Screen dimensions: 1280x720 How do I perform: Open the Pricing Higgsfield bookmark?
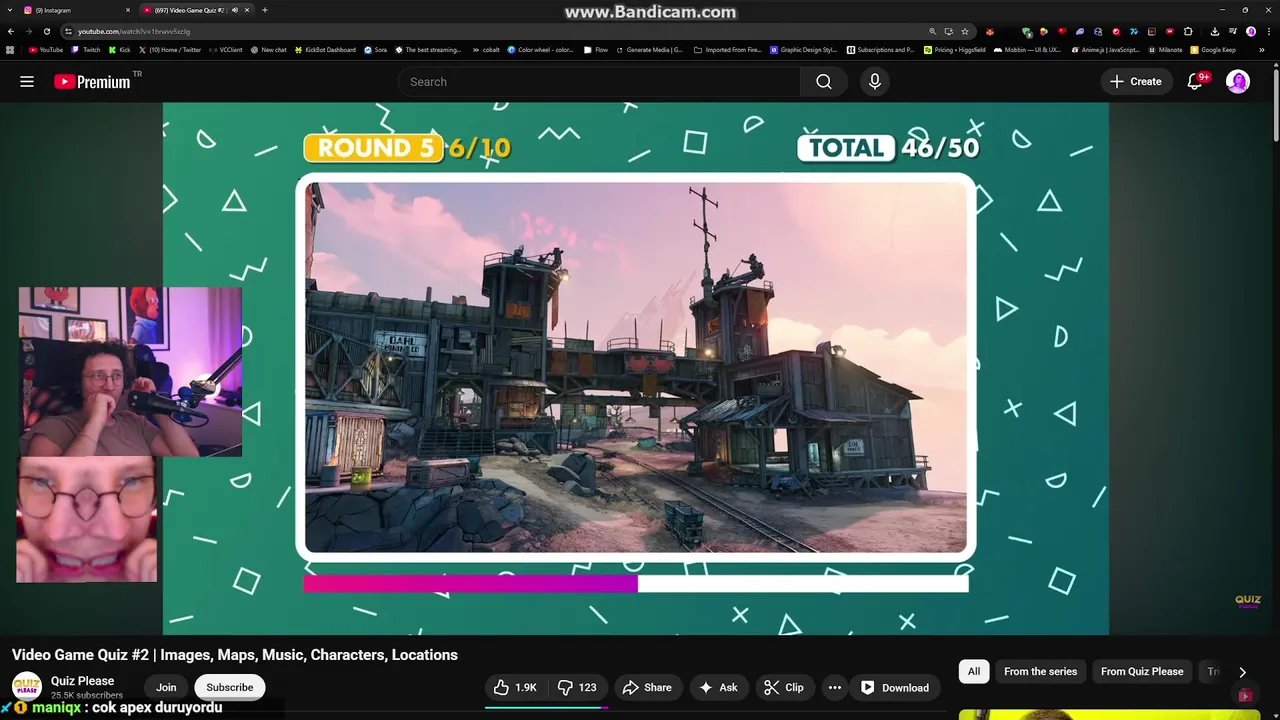pyautogui.click(x=954, y=49)
